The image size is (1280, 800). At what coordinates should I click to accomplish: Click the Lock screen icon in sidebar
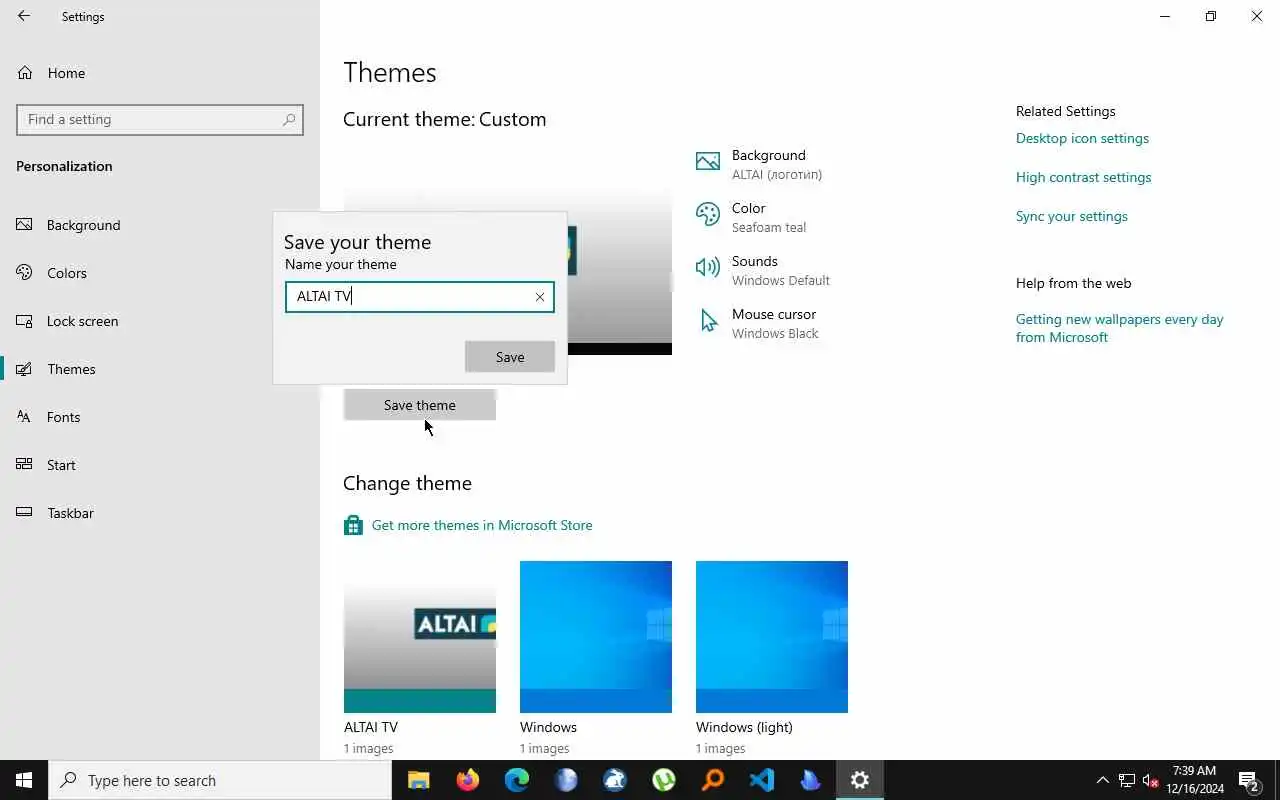pyautogui.click(x=24, y=321)
